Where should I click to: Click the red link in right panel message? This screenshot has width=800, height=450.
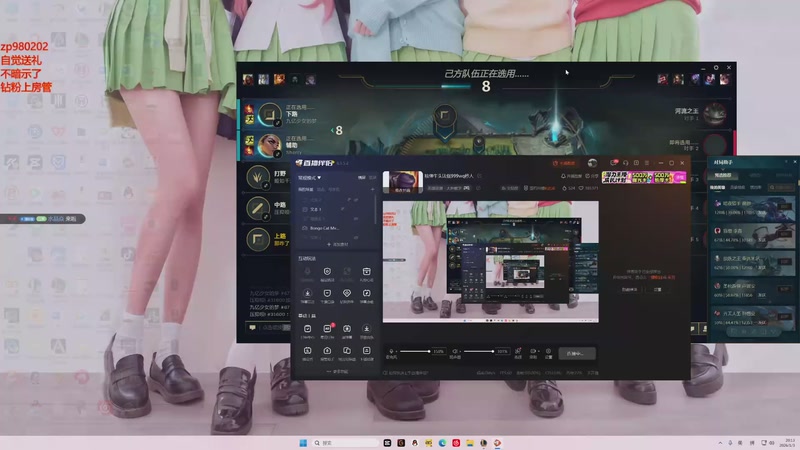[x=663, y=278]
